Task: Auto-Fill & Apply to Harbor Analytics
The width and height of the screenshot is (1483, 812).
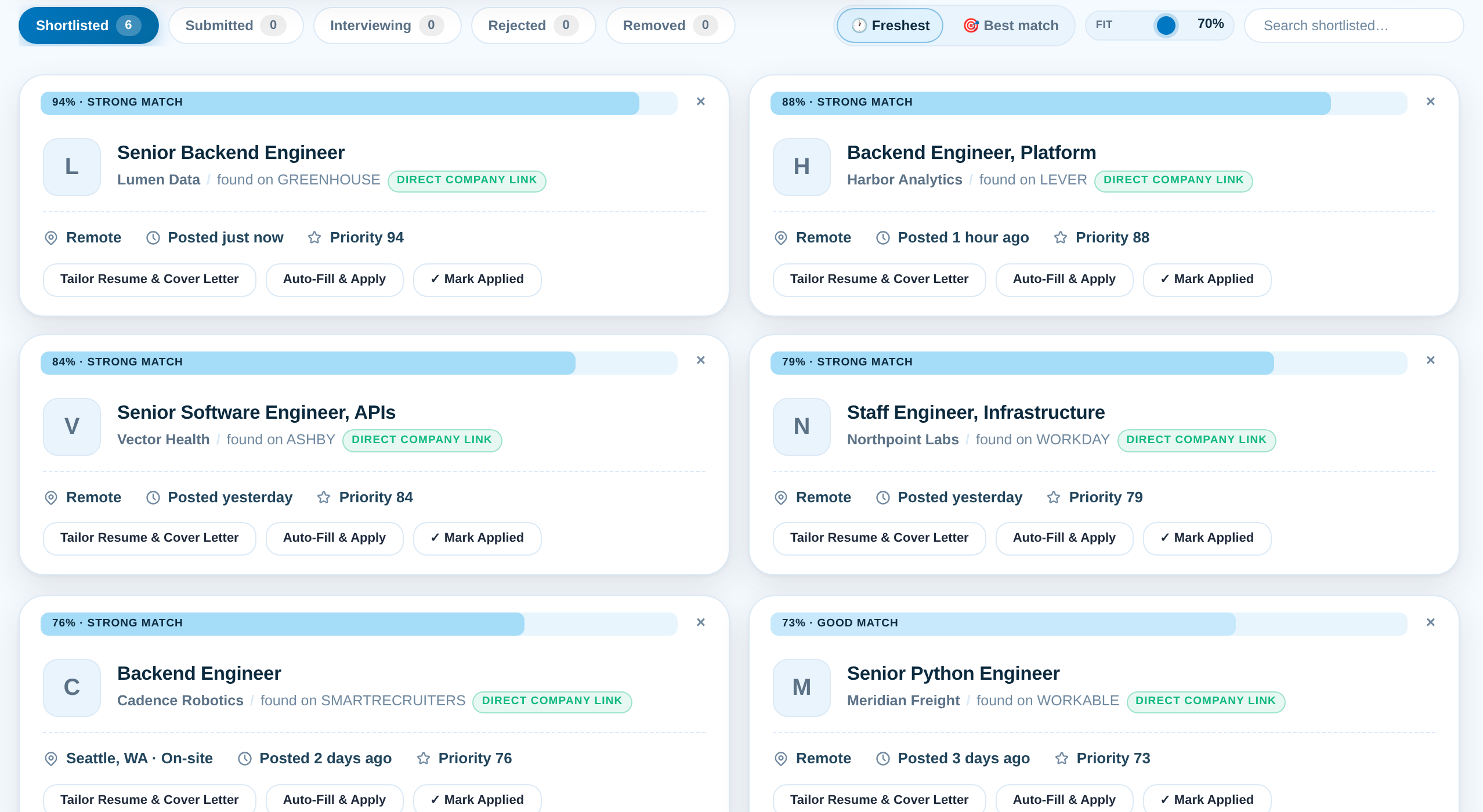Action: tap(1064, 280)
